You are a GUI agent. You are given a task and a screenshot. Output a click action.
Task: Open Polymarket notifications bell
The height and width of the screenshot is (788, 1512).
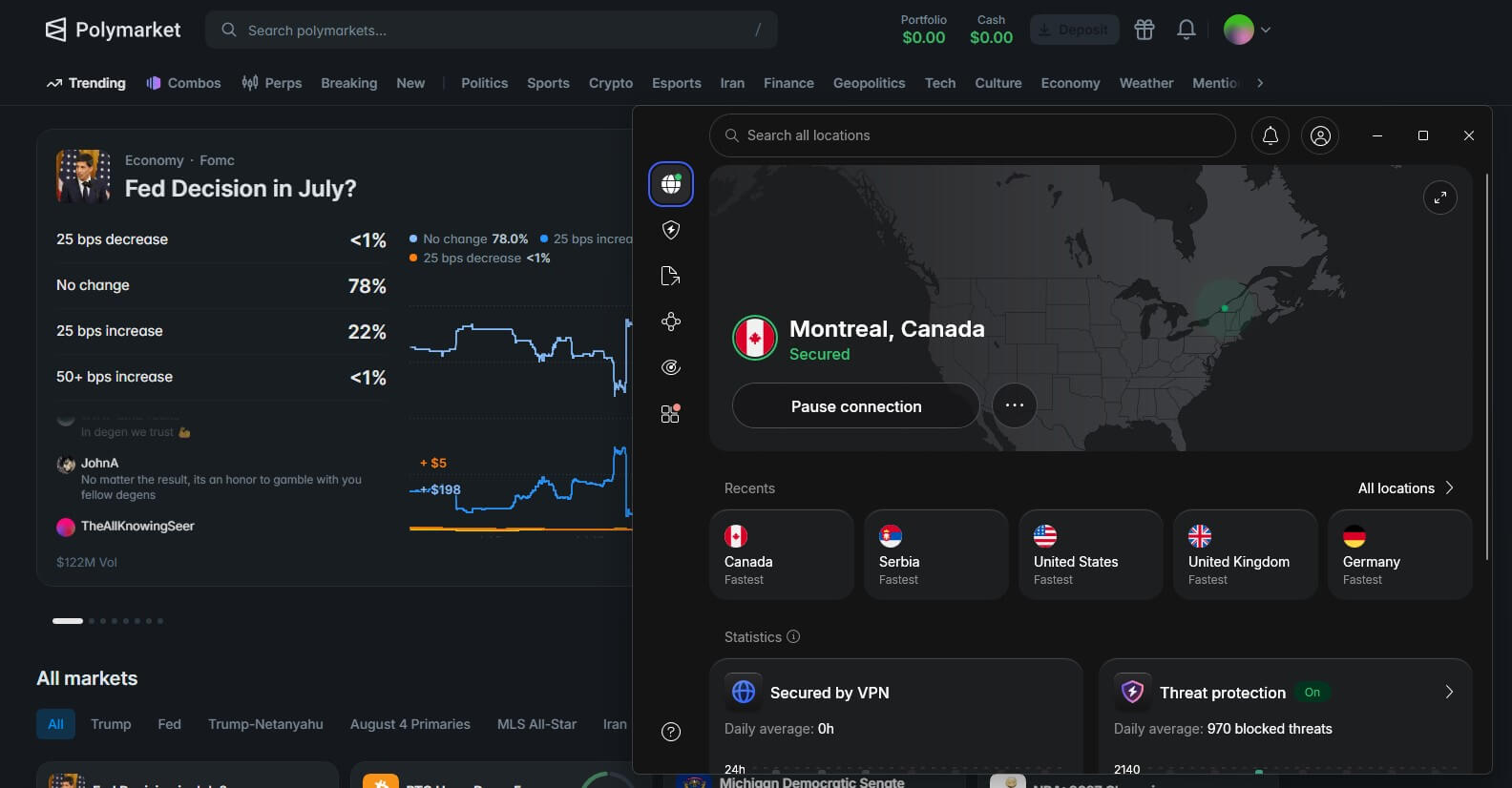[1186, 30]
